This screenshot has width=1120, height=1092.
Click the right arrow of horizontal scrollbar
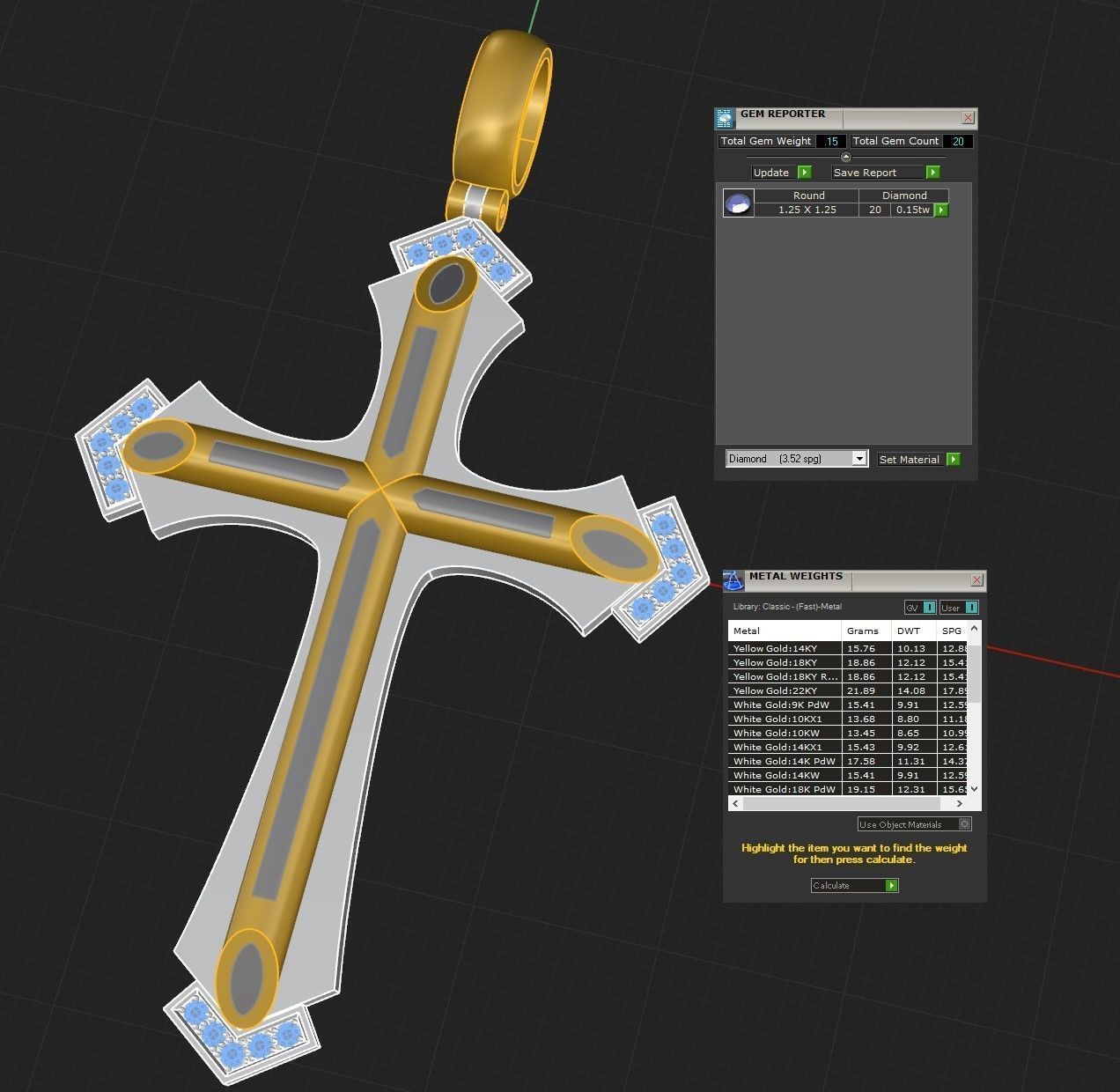click(x=960, y=803)
